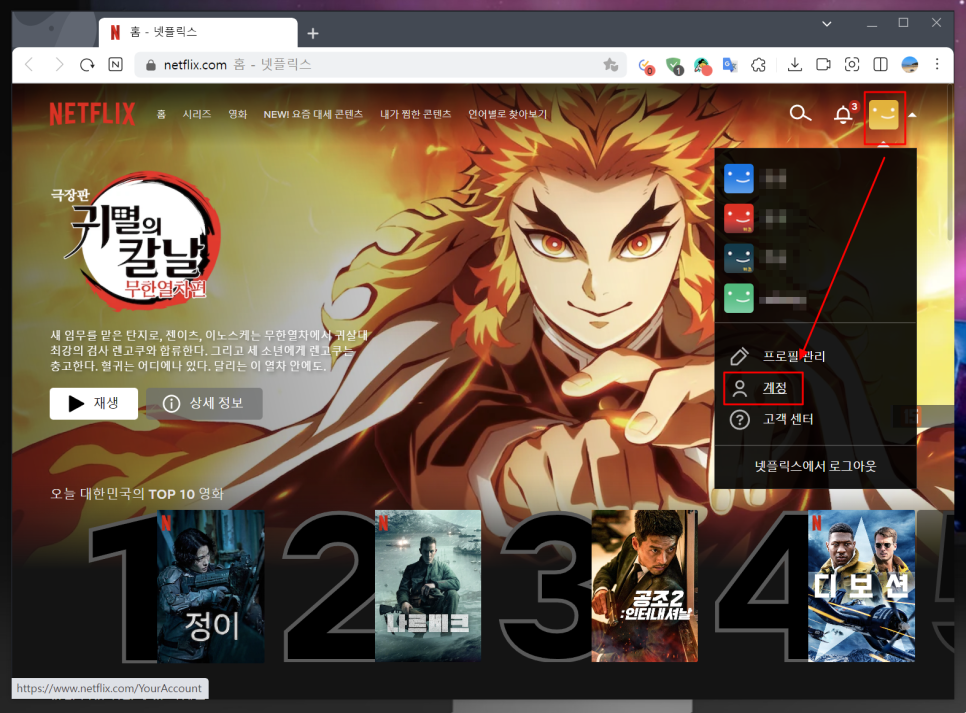Open the browser downloads icon
966x713 pixels.
[x=795, y=64]
